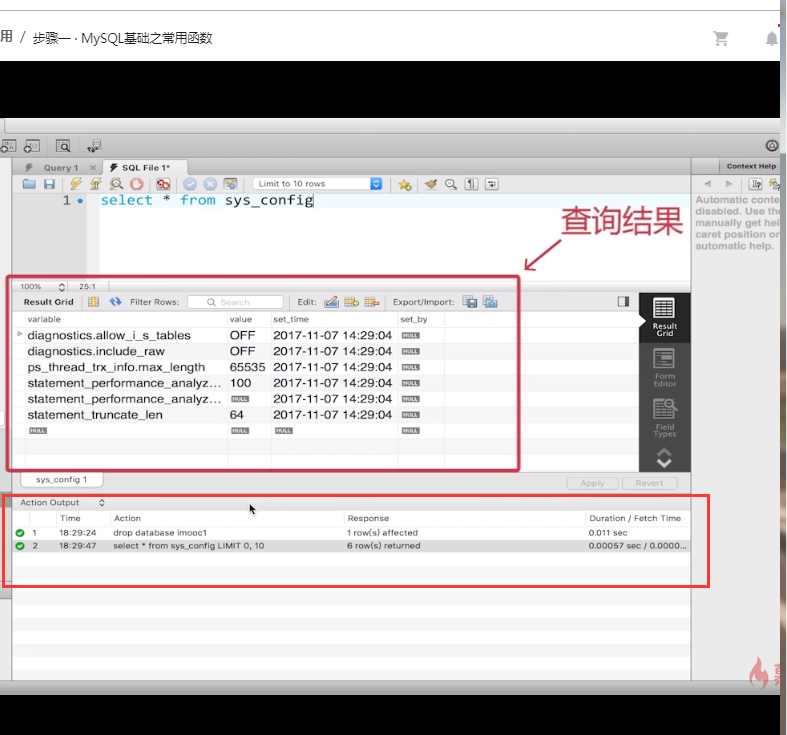Screen dimensions: 787x735
Task: Insert new row icon in Edit group
Action: click(351, 302)
